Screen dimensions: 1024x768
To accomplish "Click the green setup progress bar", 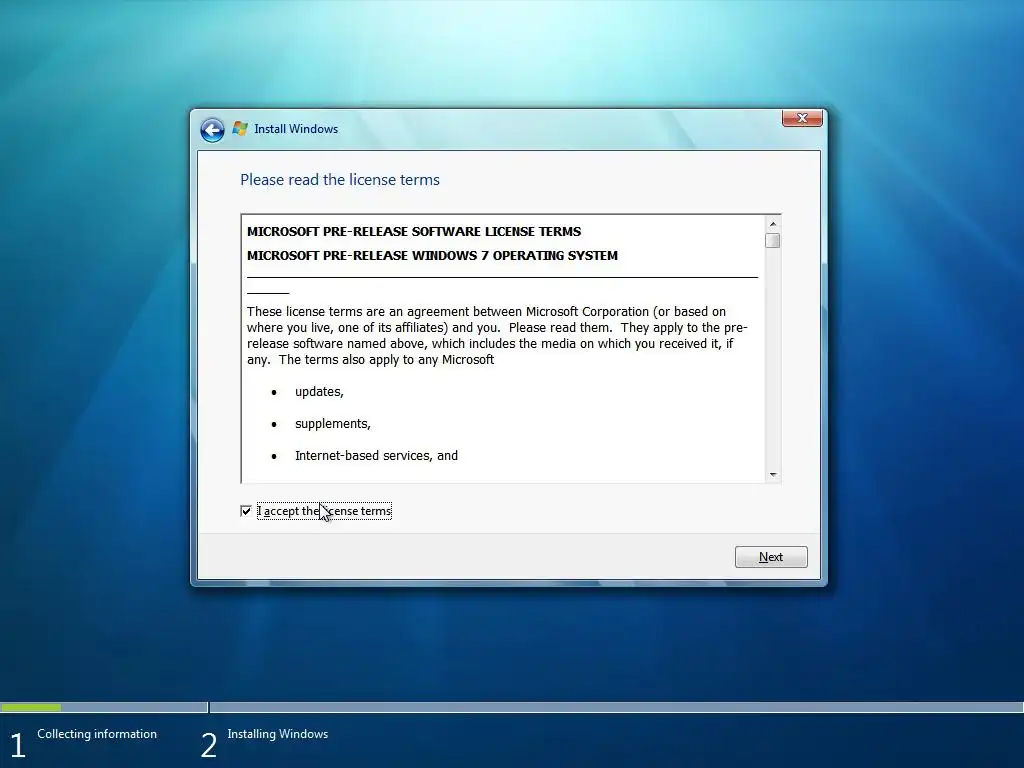I will point(31,707).
